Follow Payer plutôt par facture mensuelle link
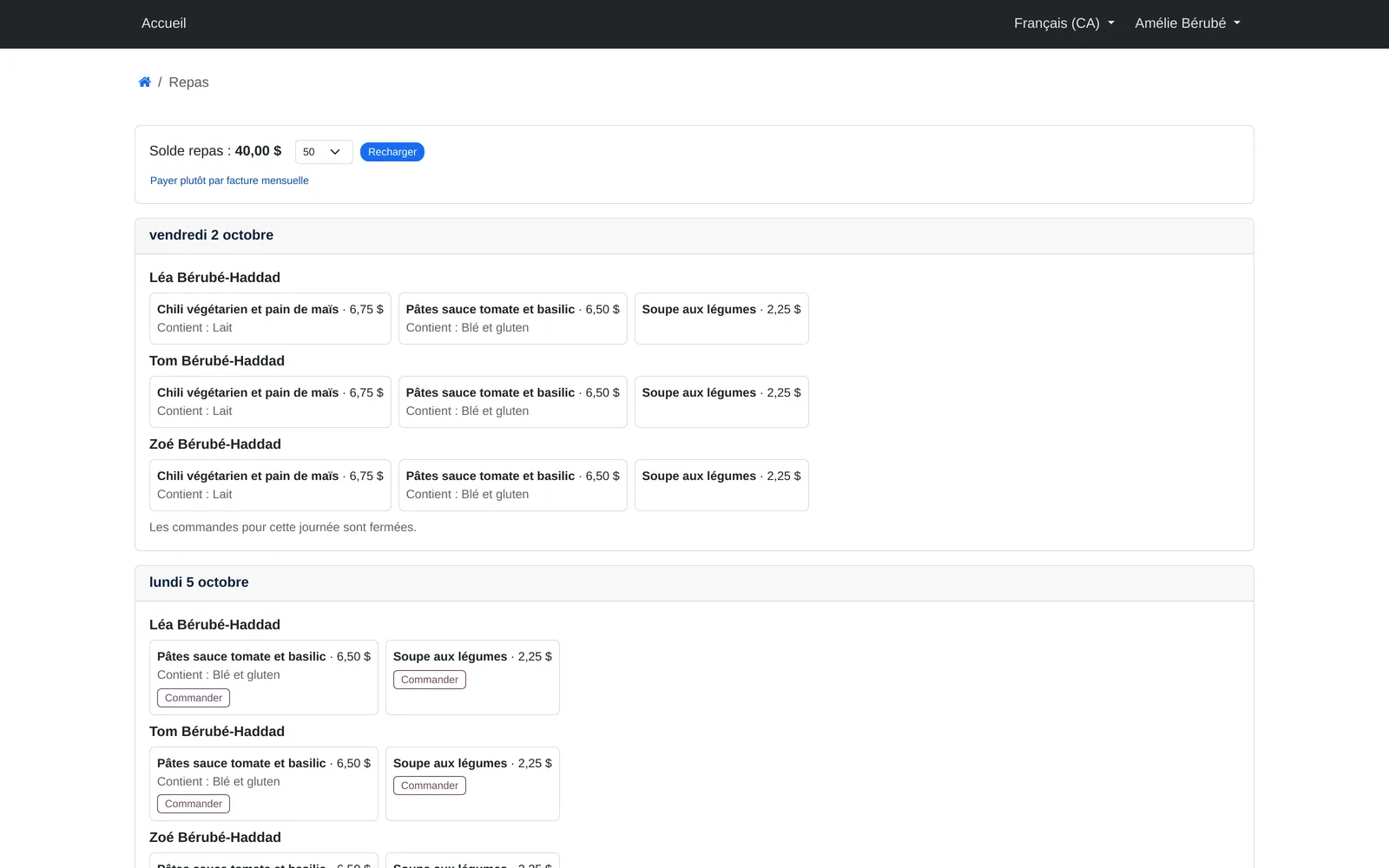The height and width of the screenshot is (868, 1389). pyautogui.click(x=229, y=181)
